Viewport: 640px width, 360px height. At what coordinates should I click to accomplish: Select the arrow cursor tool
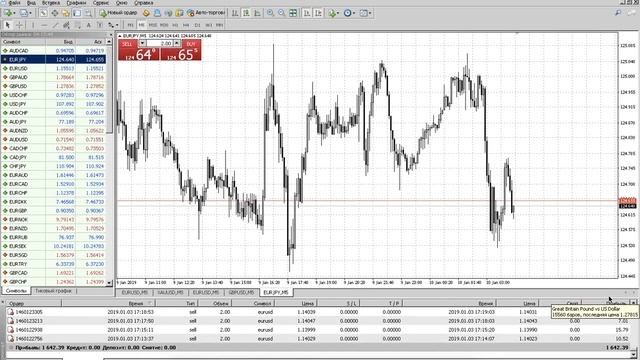[x=8, y=25]
